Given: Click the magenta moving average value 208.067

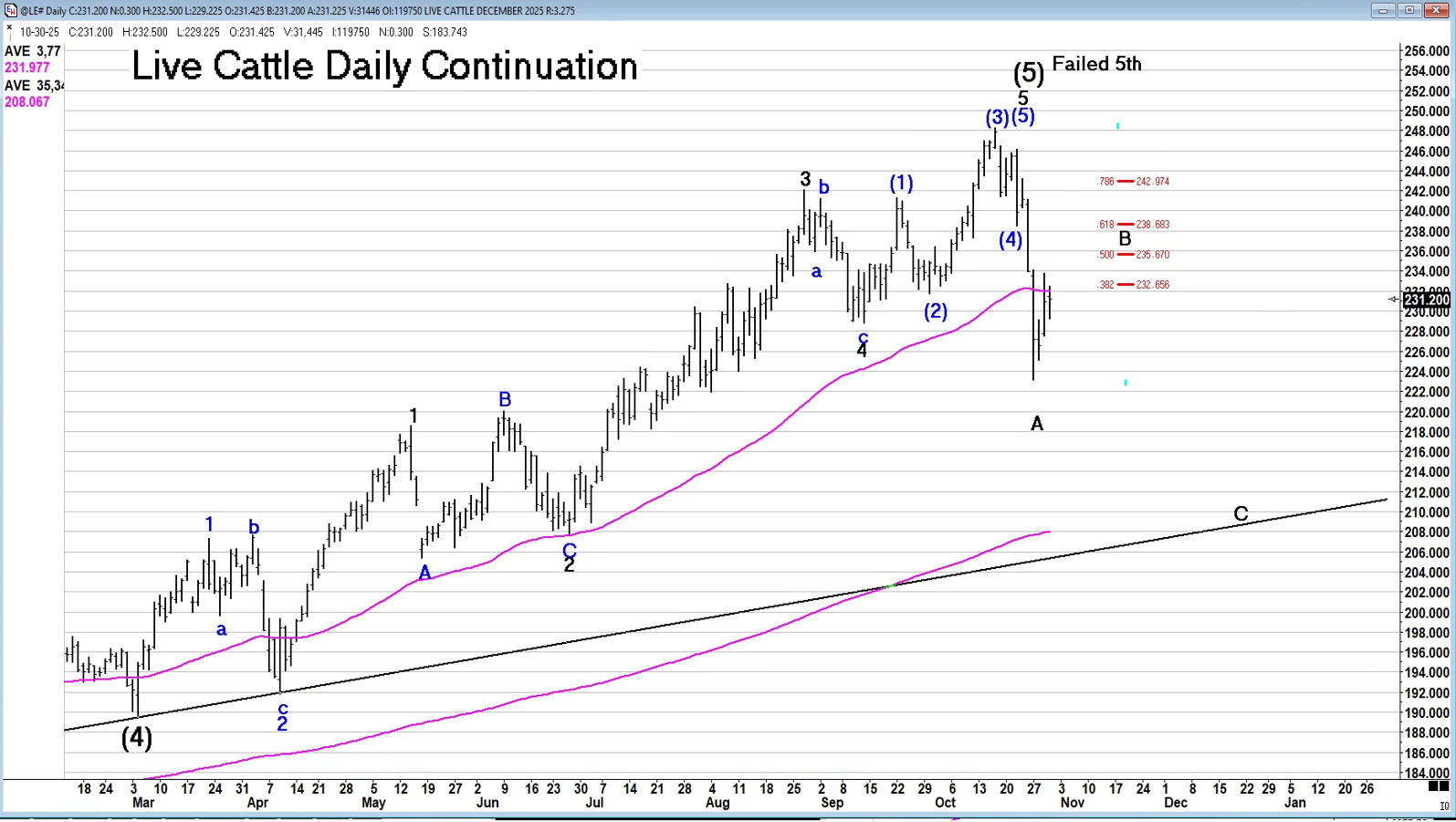Looking at the screenshot, I should (x=27, y=102).
